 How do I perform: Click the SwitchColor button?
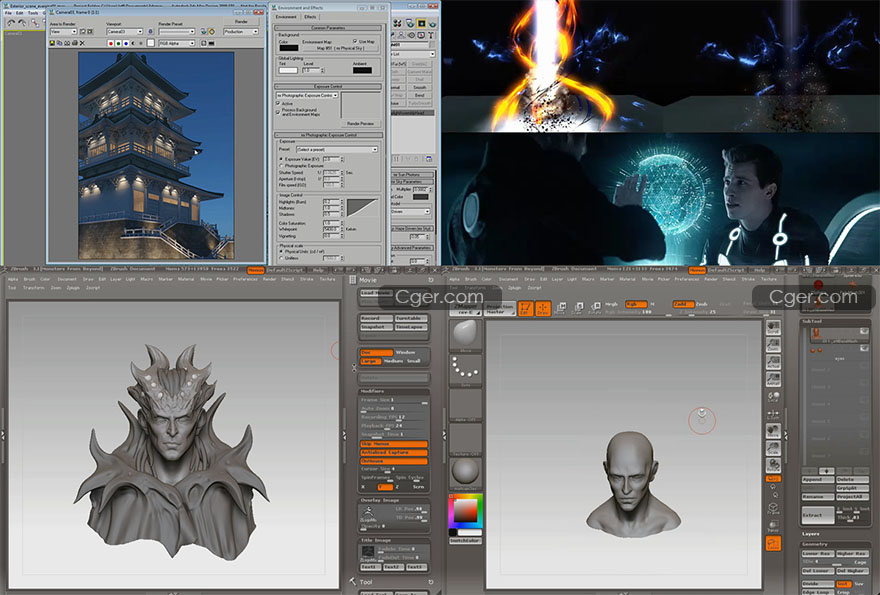[x=465, y=541]
